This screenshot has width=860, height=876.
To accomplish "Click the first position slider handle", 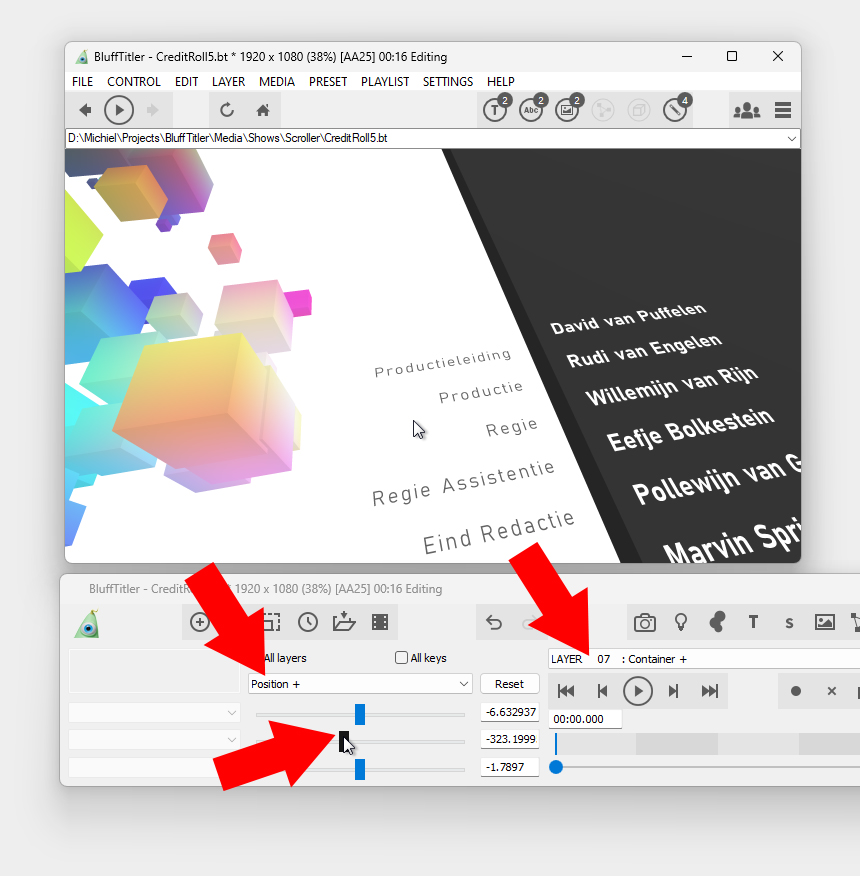I will click(x=360, y=715).
